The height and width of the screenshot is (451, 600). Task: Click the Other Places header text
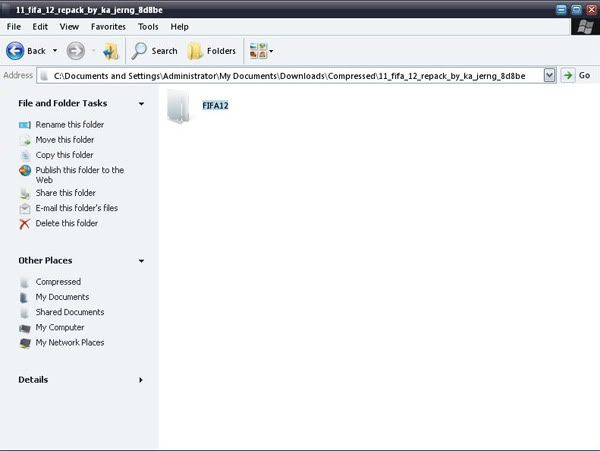click(x=45, y=261)
